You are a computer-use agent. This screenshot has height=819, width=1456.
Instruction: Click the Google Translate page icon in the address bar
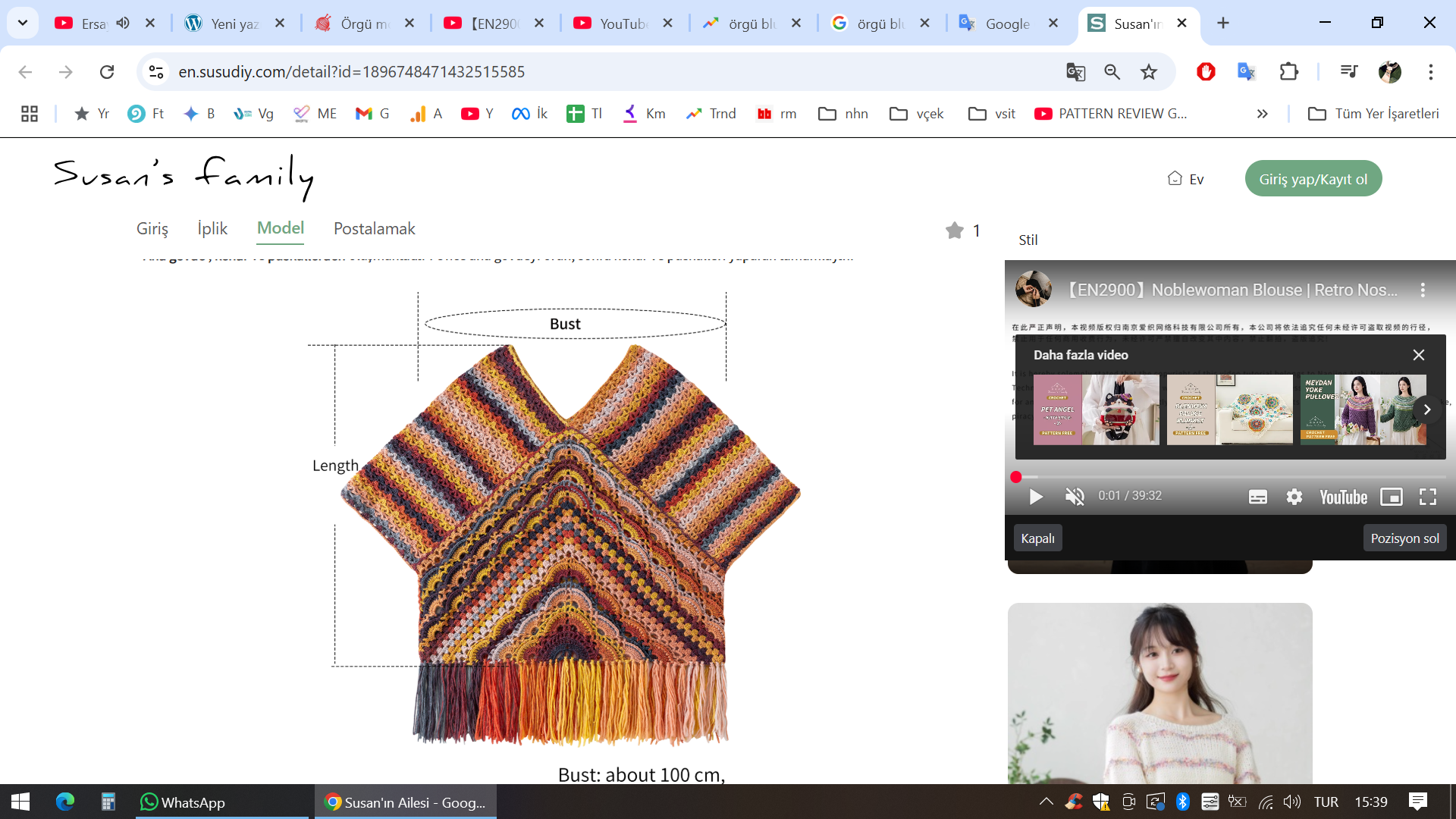click(x=1075, y=72)
